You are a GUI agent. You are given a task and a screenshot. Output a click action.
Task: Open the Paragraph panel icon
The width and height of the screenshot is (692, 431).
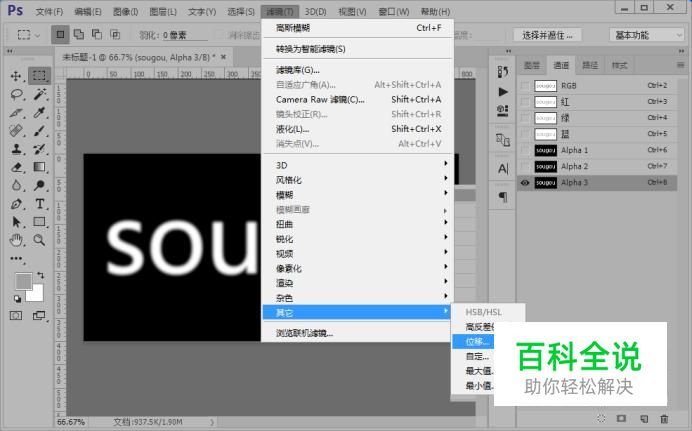503,197
